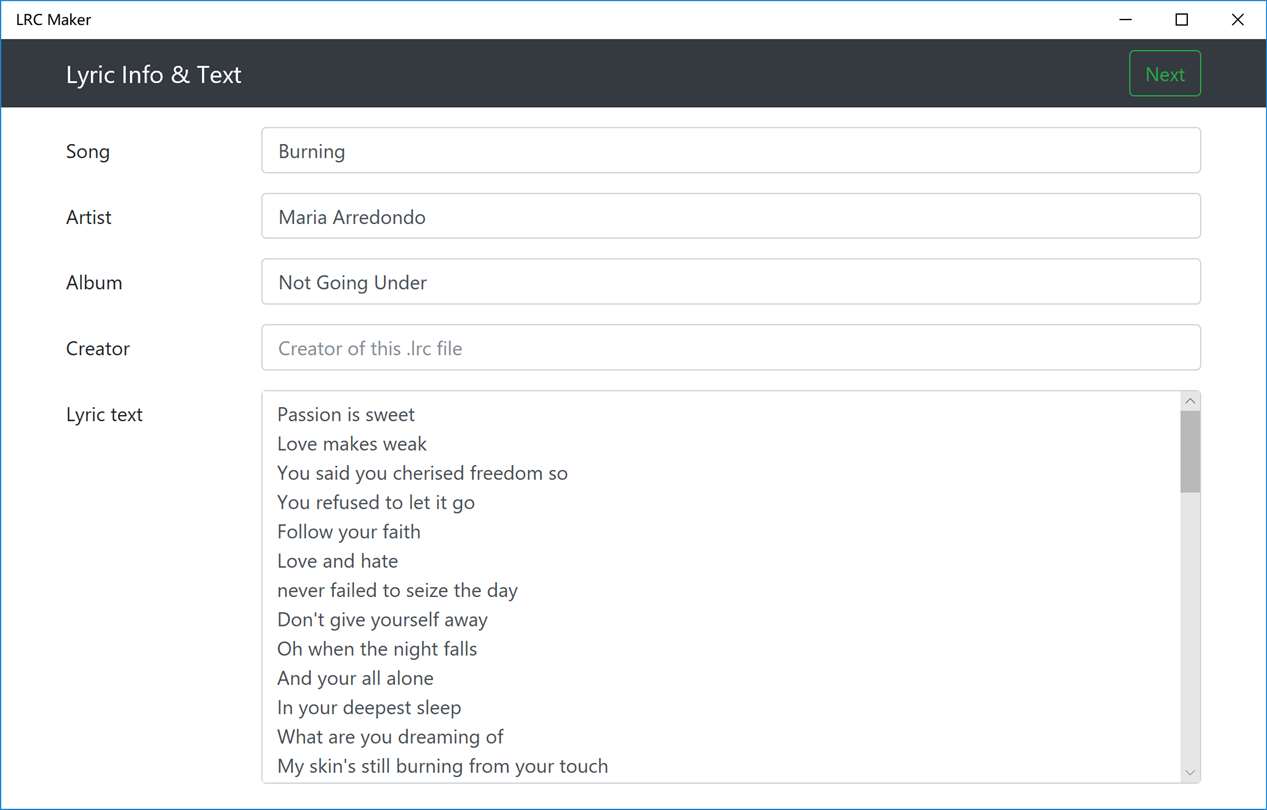Image resolution: width=1267 pixels, height=810 pixels.
Task: Click the Next button
Action: pos(1164,74)
